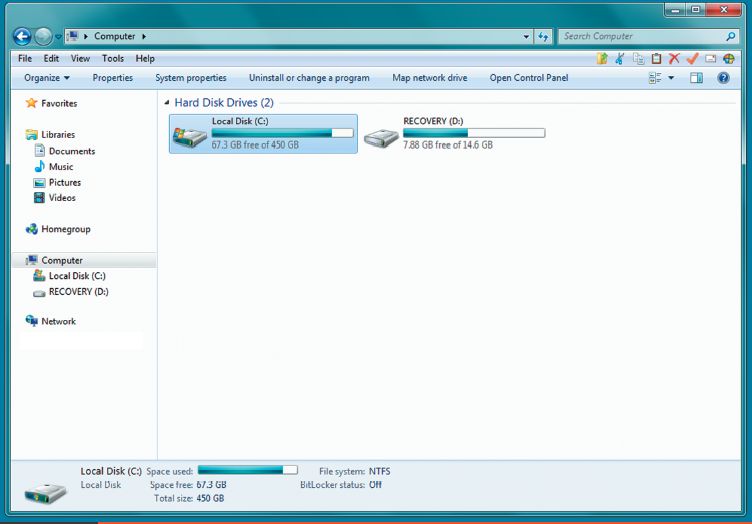Click Uninstall or change a program

[x=309, y=78]
